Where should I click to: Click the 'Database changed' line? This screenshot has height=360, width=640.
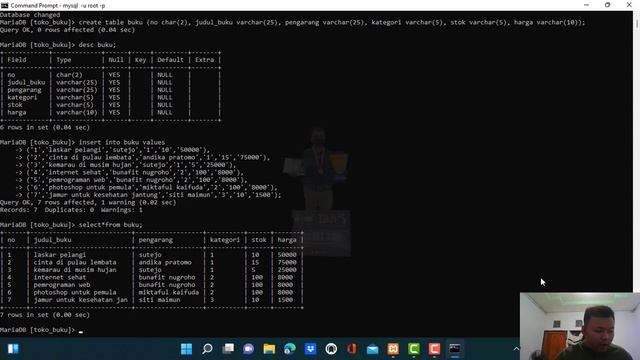click(x=30, y=15)
